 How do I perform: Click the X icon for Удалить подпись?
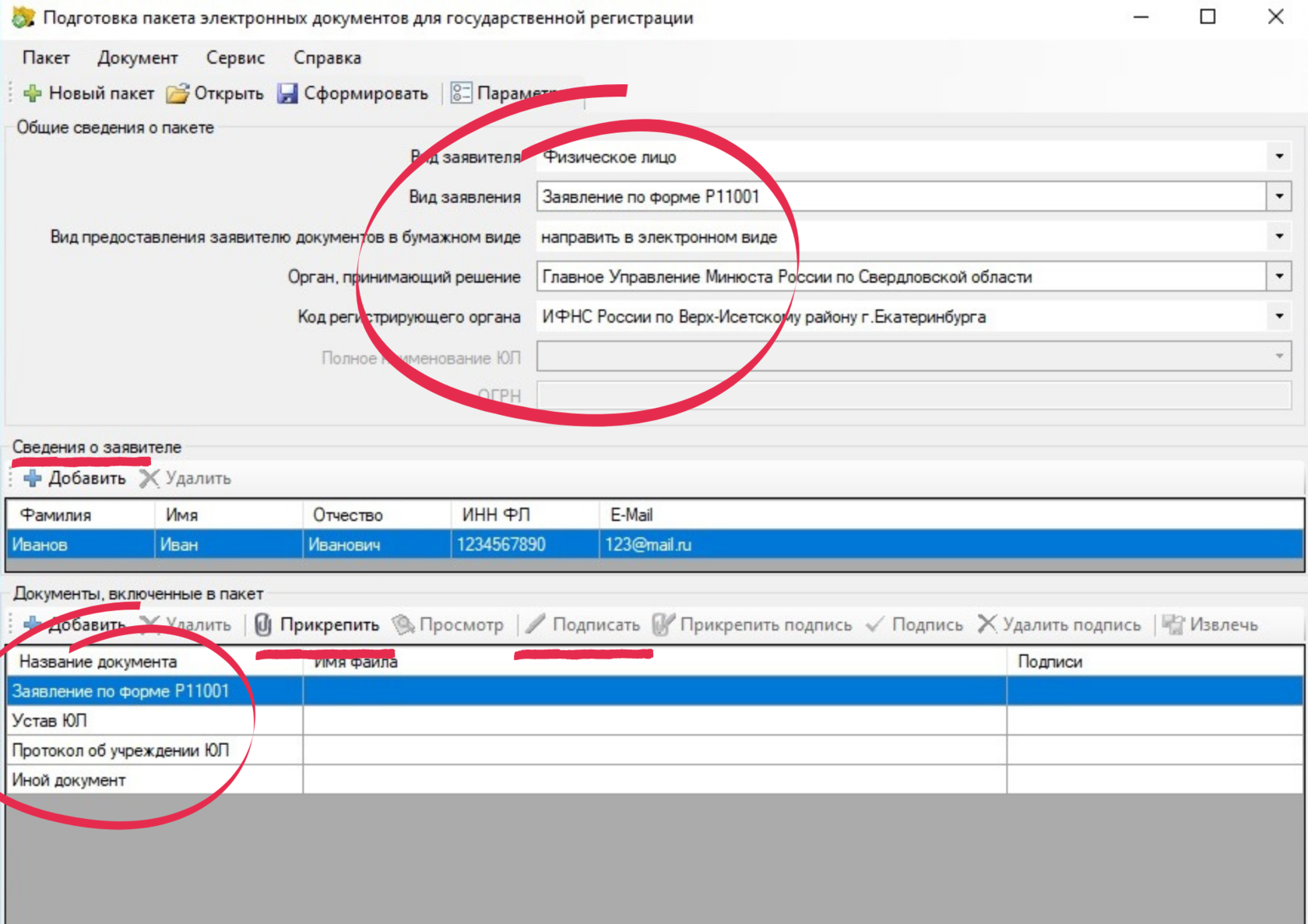(x=987, y=624)
